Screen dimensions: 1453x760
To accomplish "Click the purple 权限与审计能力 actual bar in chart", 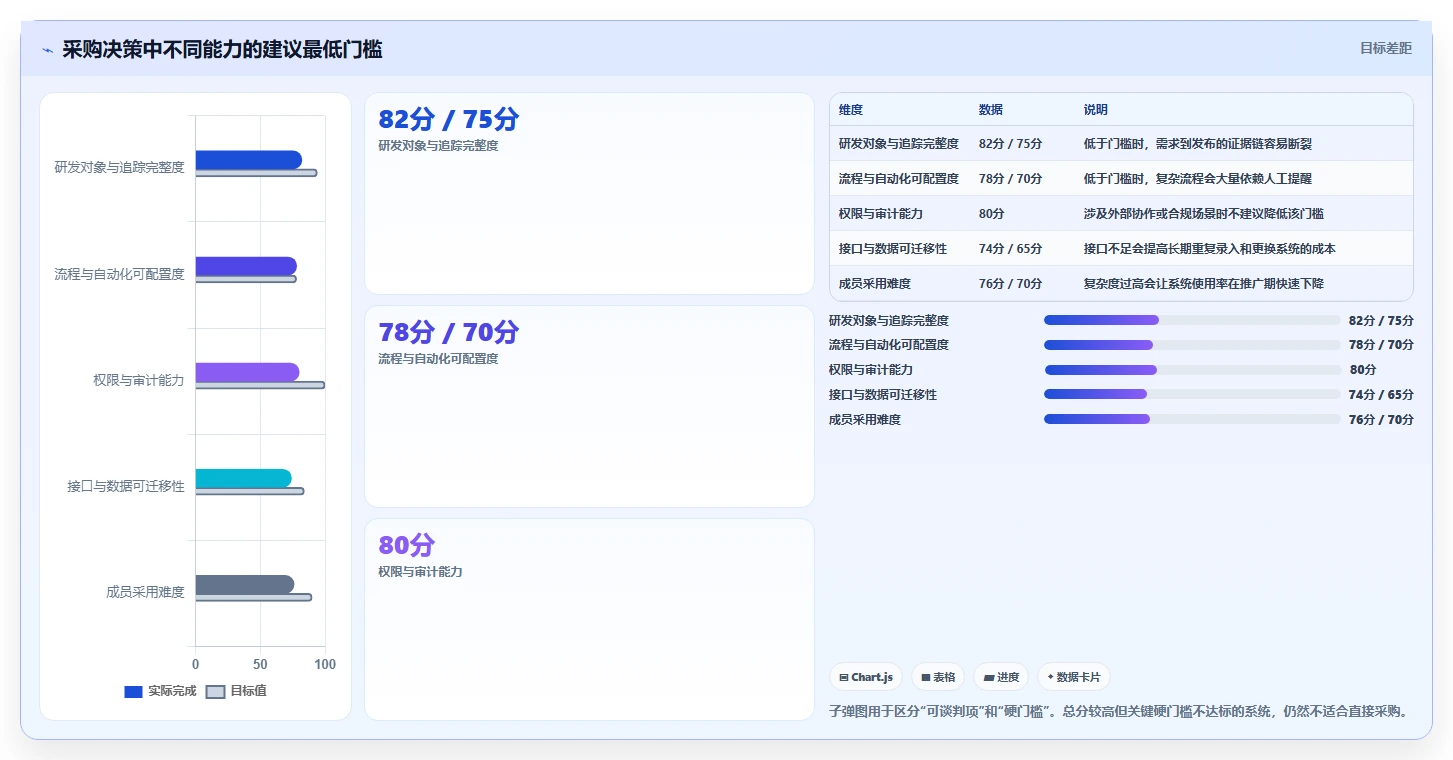I will (247, 372).
